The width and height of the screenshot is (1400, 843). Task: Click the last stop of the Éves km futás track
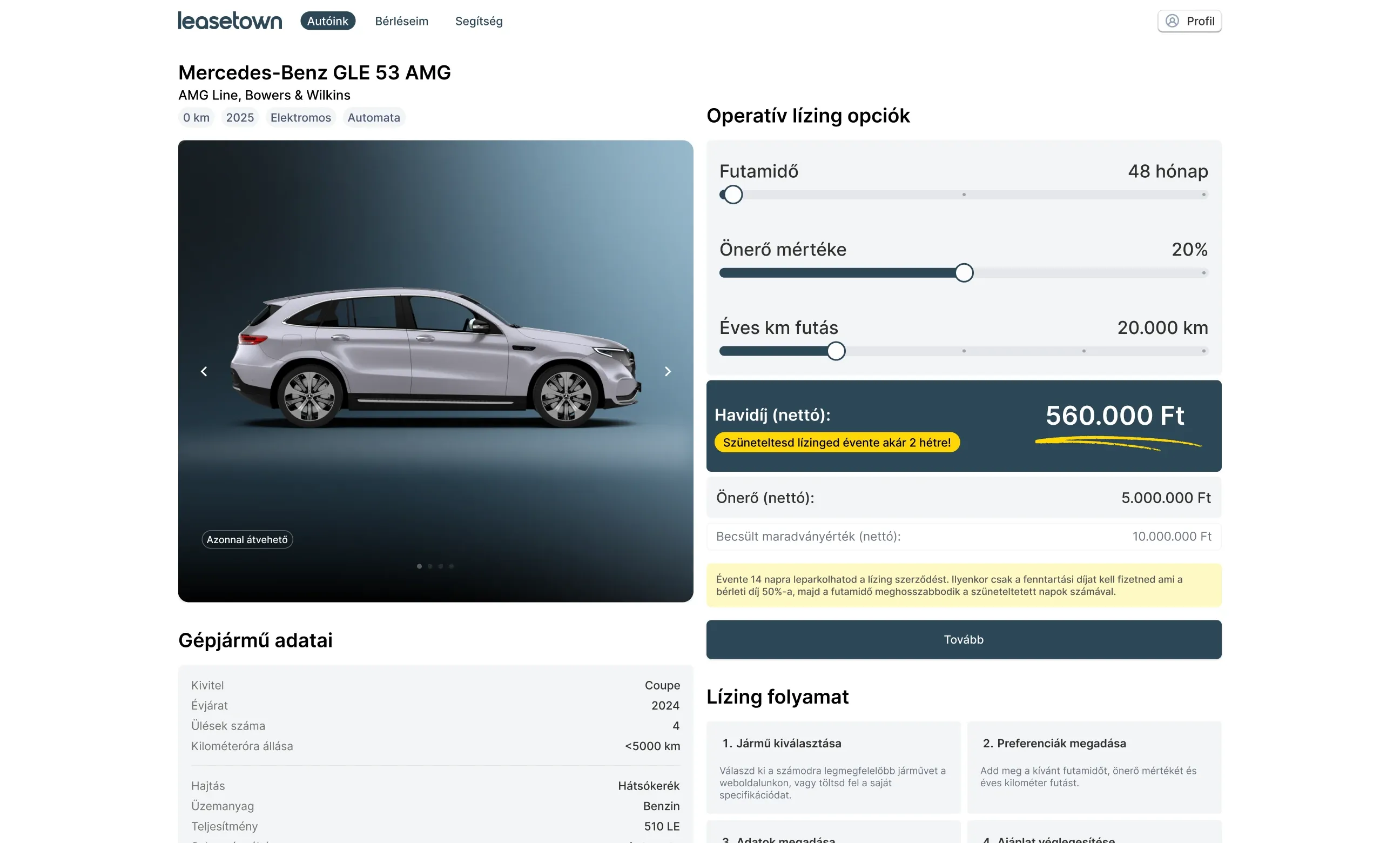coord(1203,351)
